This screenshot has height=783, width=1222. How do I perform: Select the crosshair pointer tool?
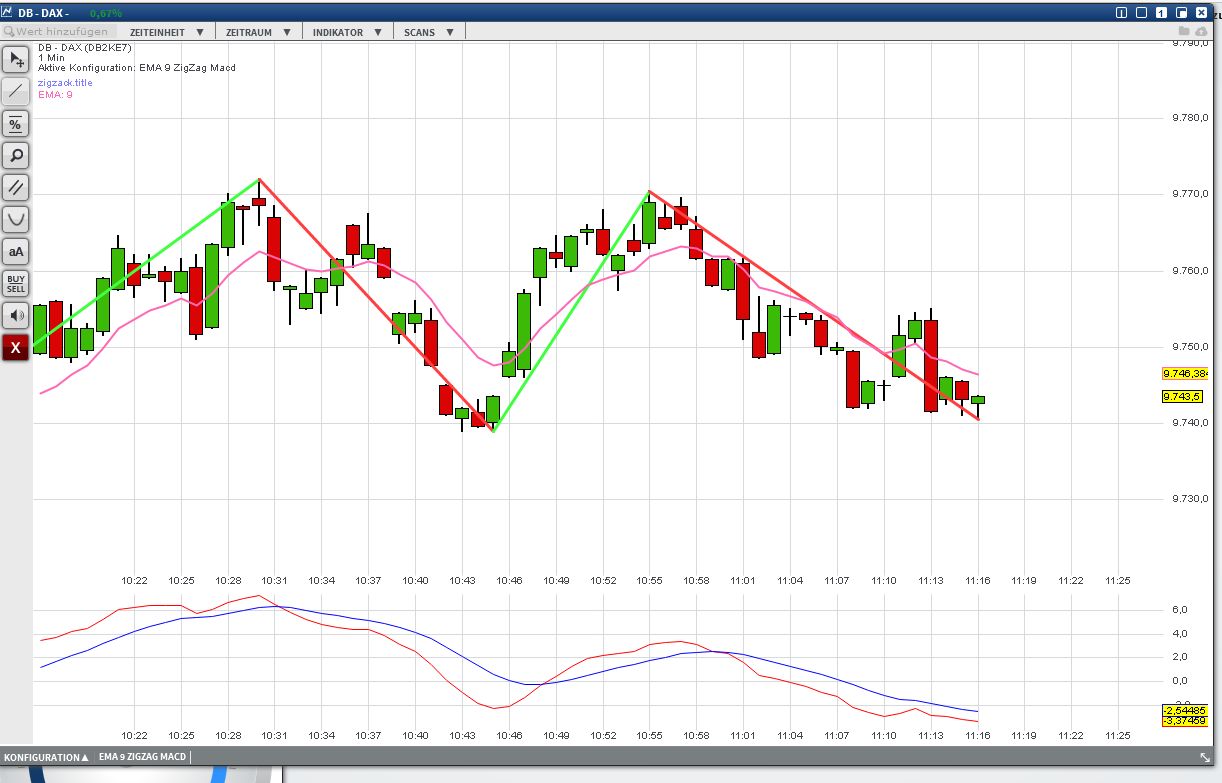pyautogui.click(x=16, y=60)
